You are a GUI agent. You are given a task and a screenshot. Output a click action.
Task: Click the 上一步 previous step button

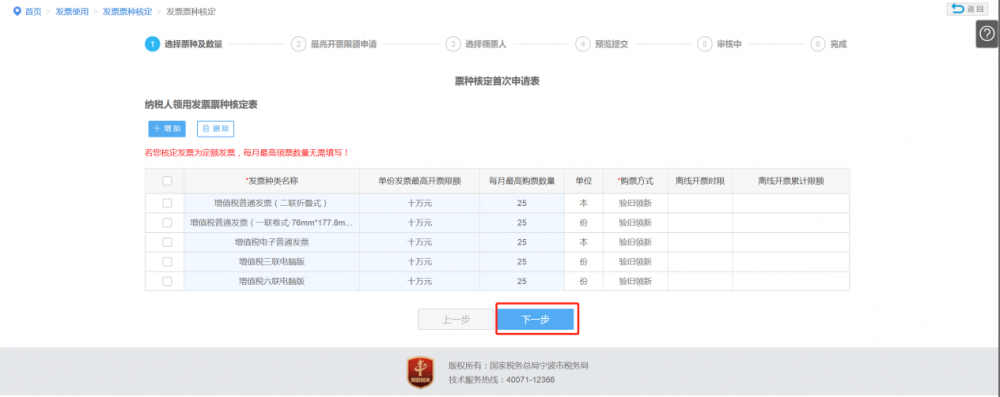pyautogui.click(x=456, y=319)
